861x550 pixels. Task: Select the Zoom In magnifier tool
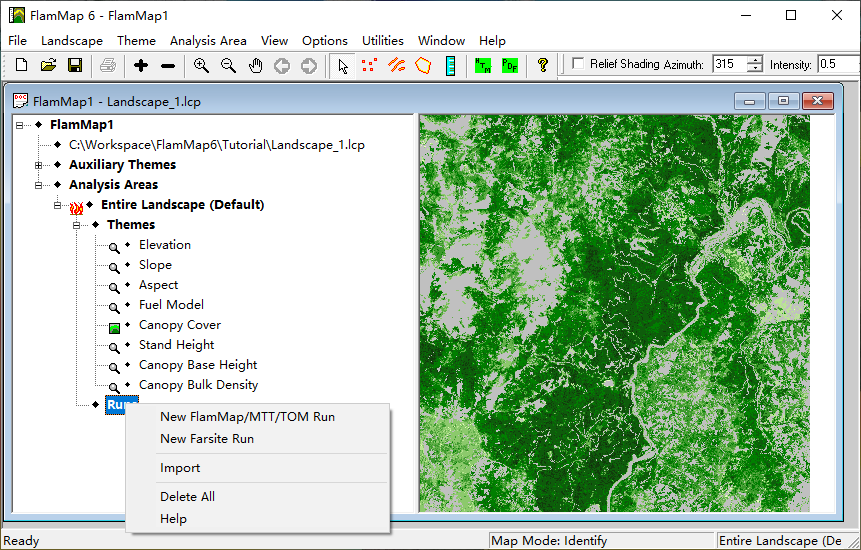pos(201,65)
